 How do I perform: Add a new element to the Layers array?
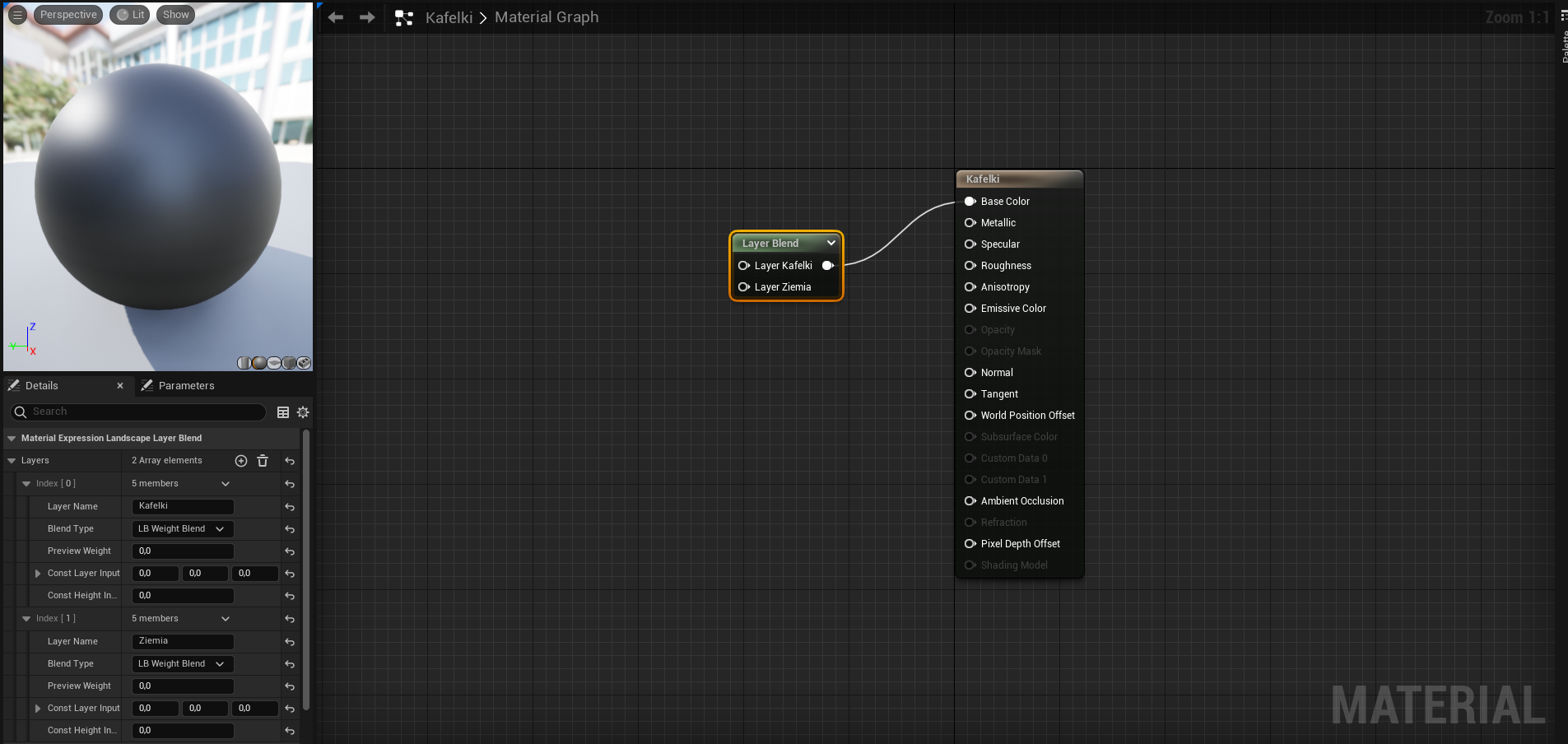click(x=241, y=461)
